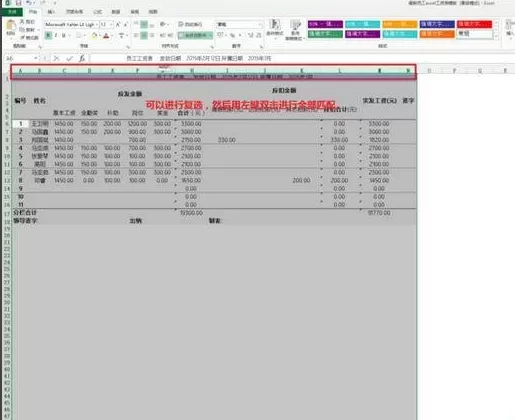Confirm formula bar entry with checkmark icon
Image resolution: width=515 pixels, height=420 pixels.
coord(69,59)
